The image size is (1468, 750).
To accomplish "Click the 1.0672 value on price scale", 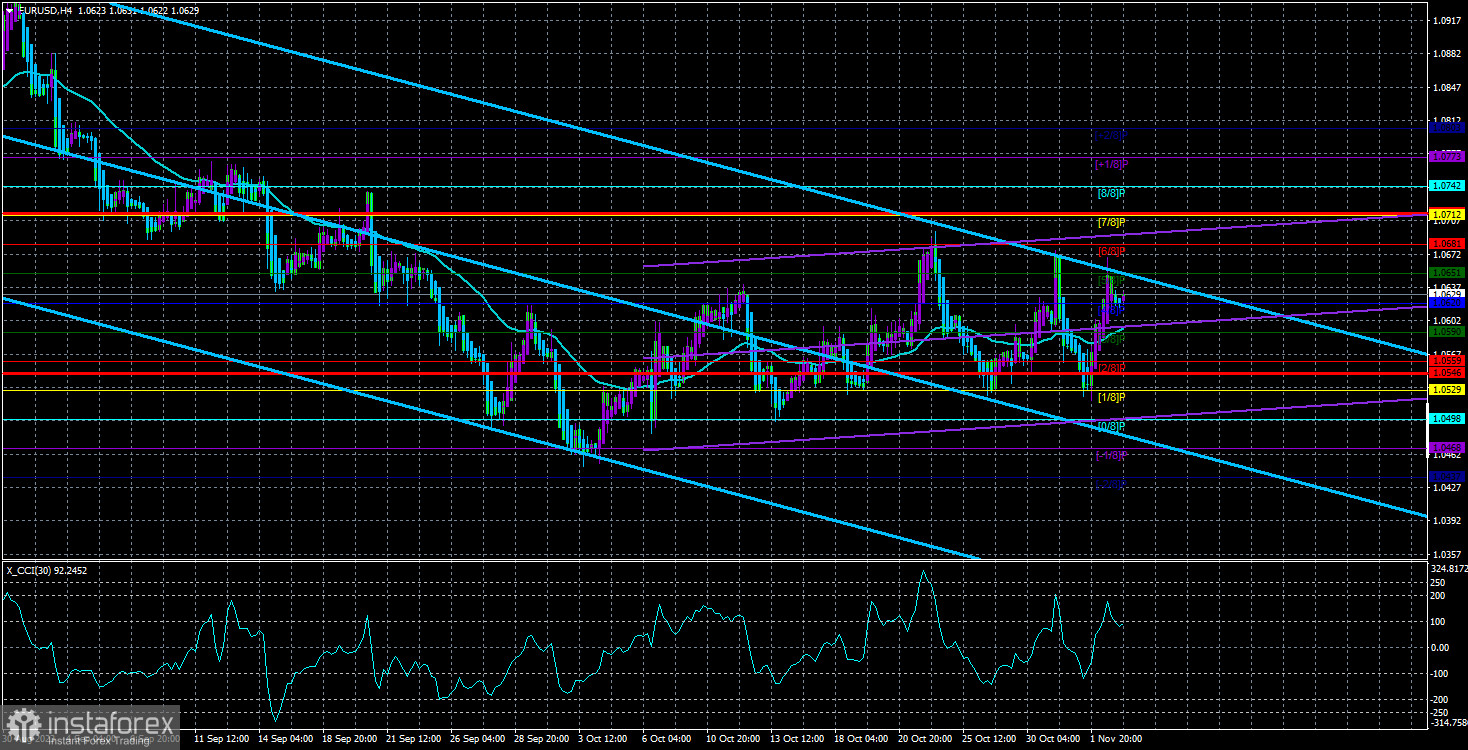I will point(1447,254).
